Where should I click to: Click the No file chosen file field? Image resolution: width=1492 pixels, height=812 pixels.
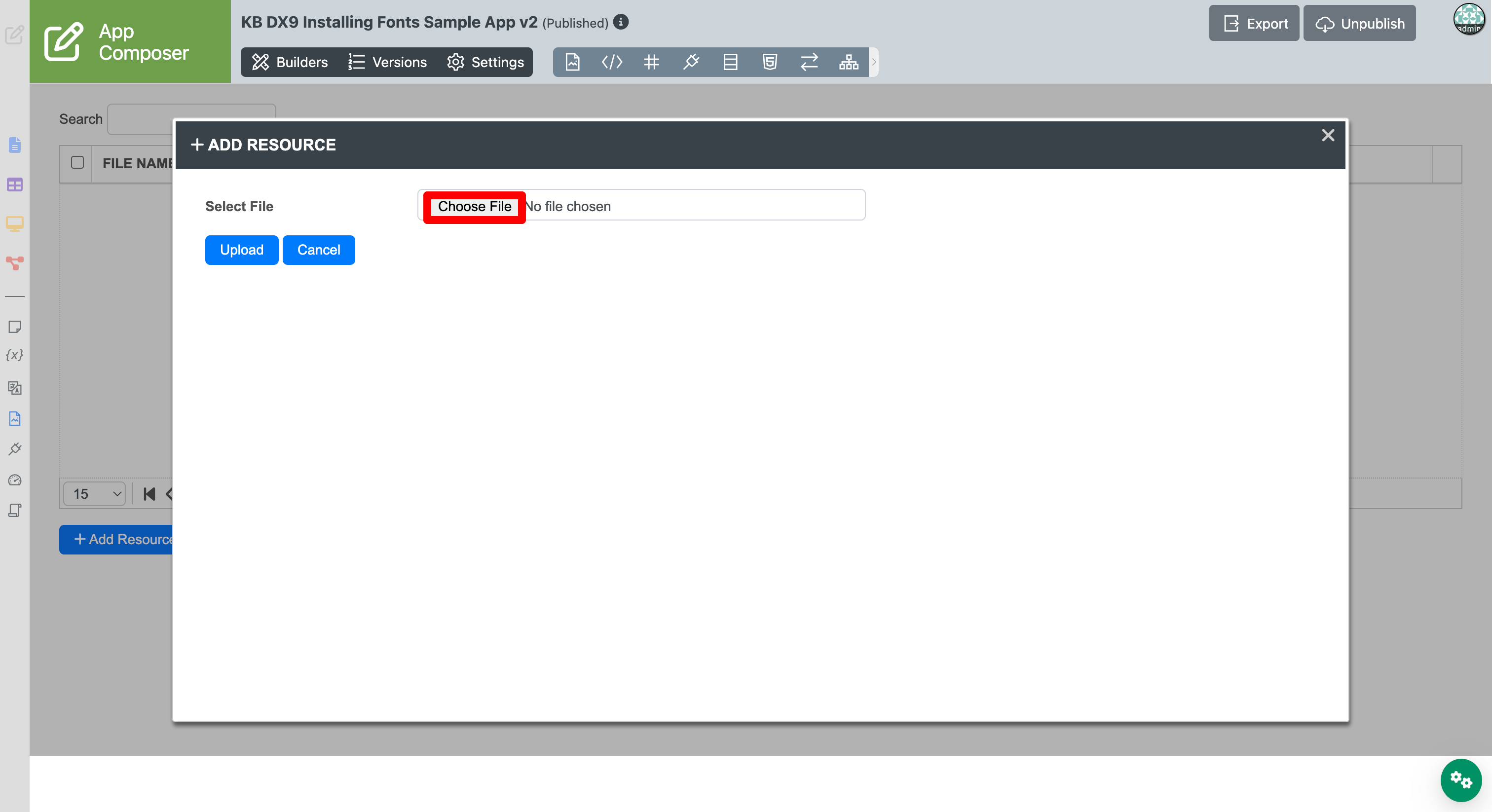pos(641,205)
